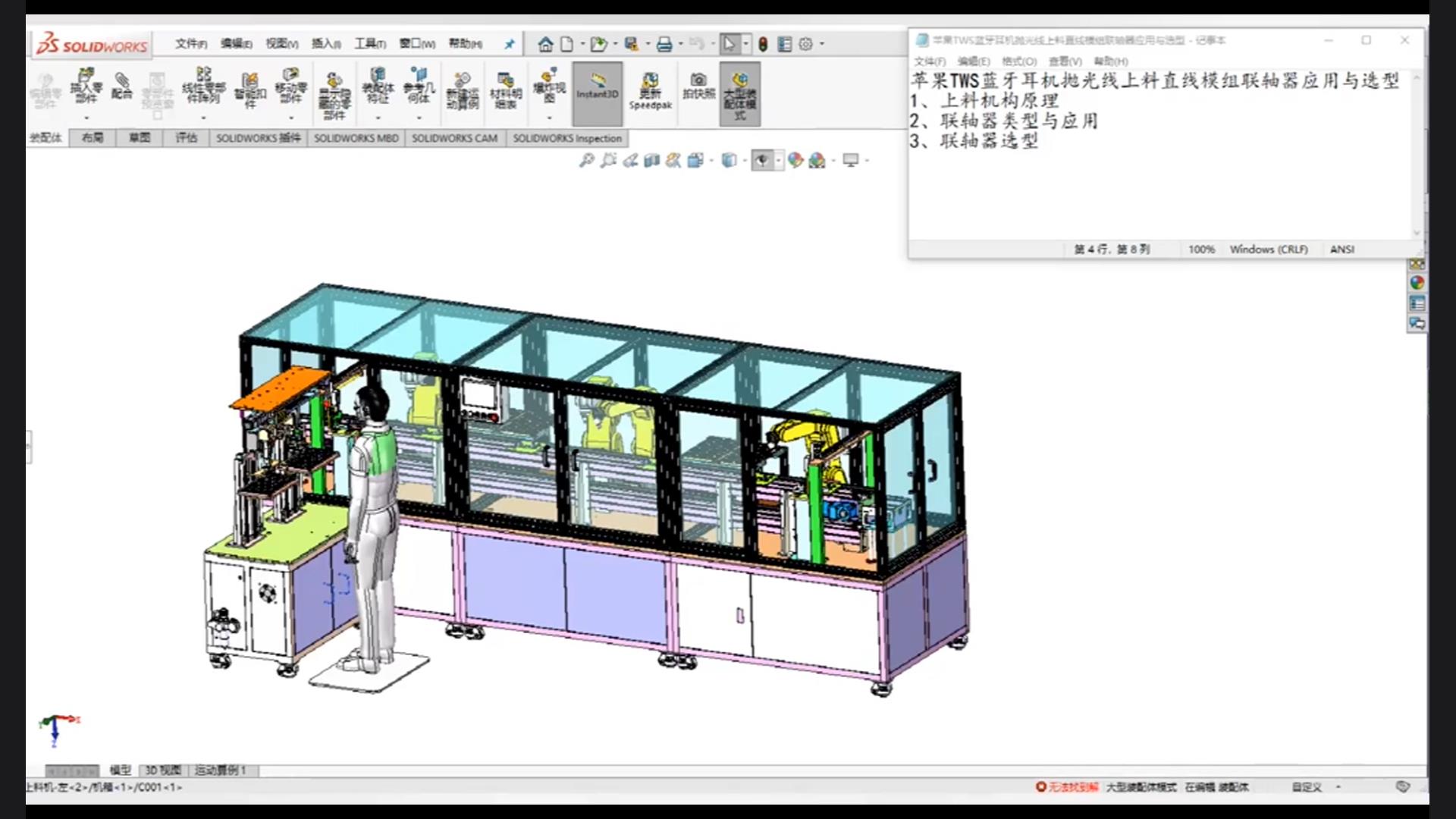Viewport: 1456px width, 819px height.
Task: Click the Insert Components (插入零部件) icon
Action: coord(86,85)
